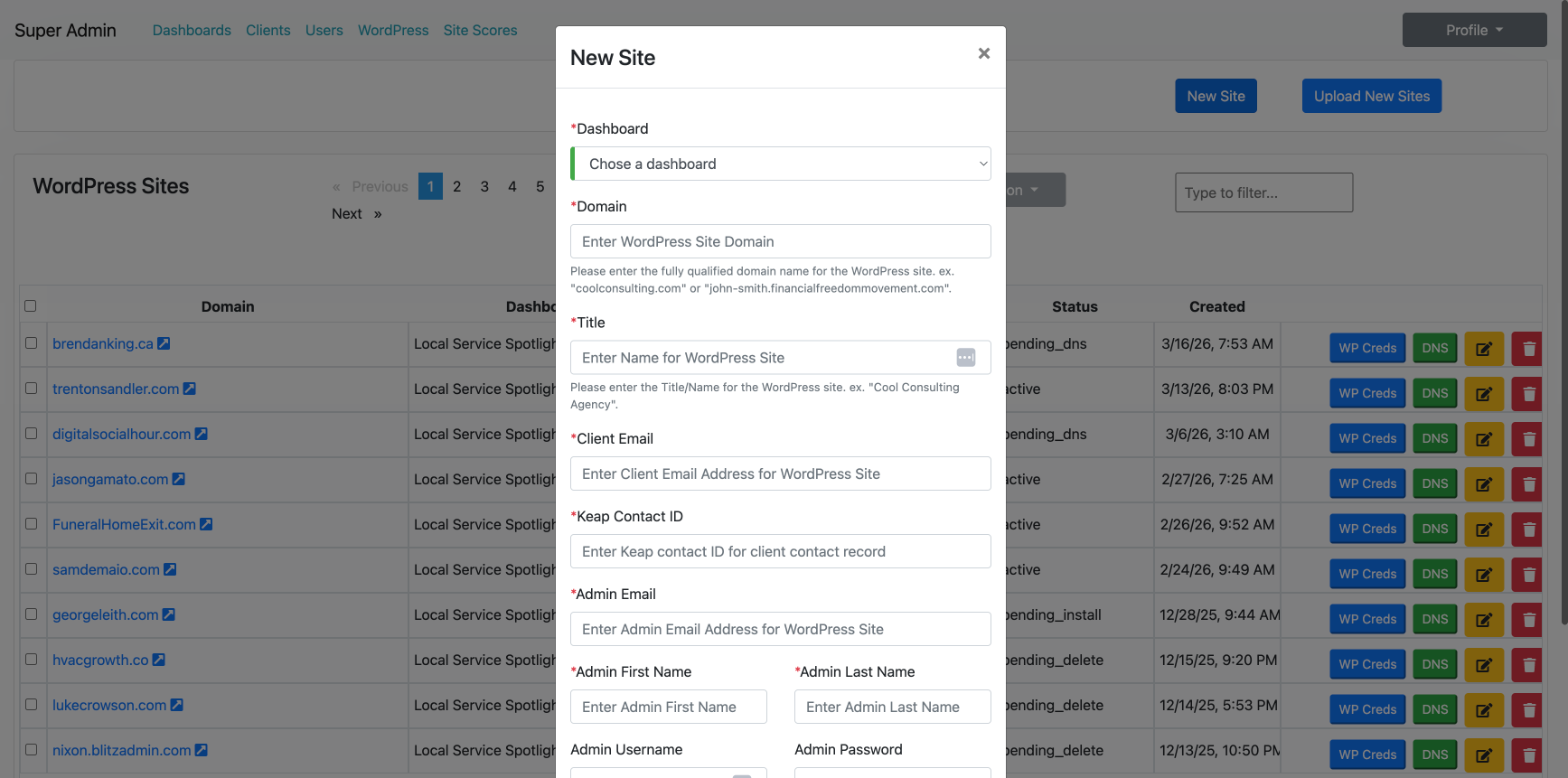This screenshot has width=1568, height=778.
Task: Open external link icon next to samdemaio.com
Action: (170, 569)
